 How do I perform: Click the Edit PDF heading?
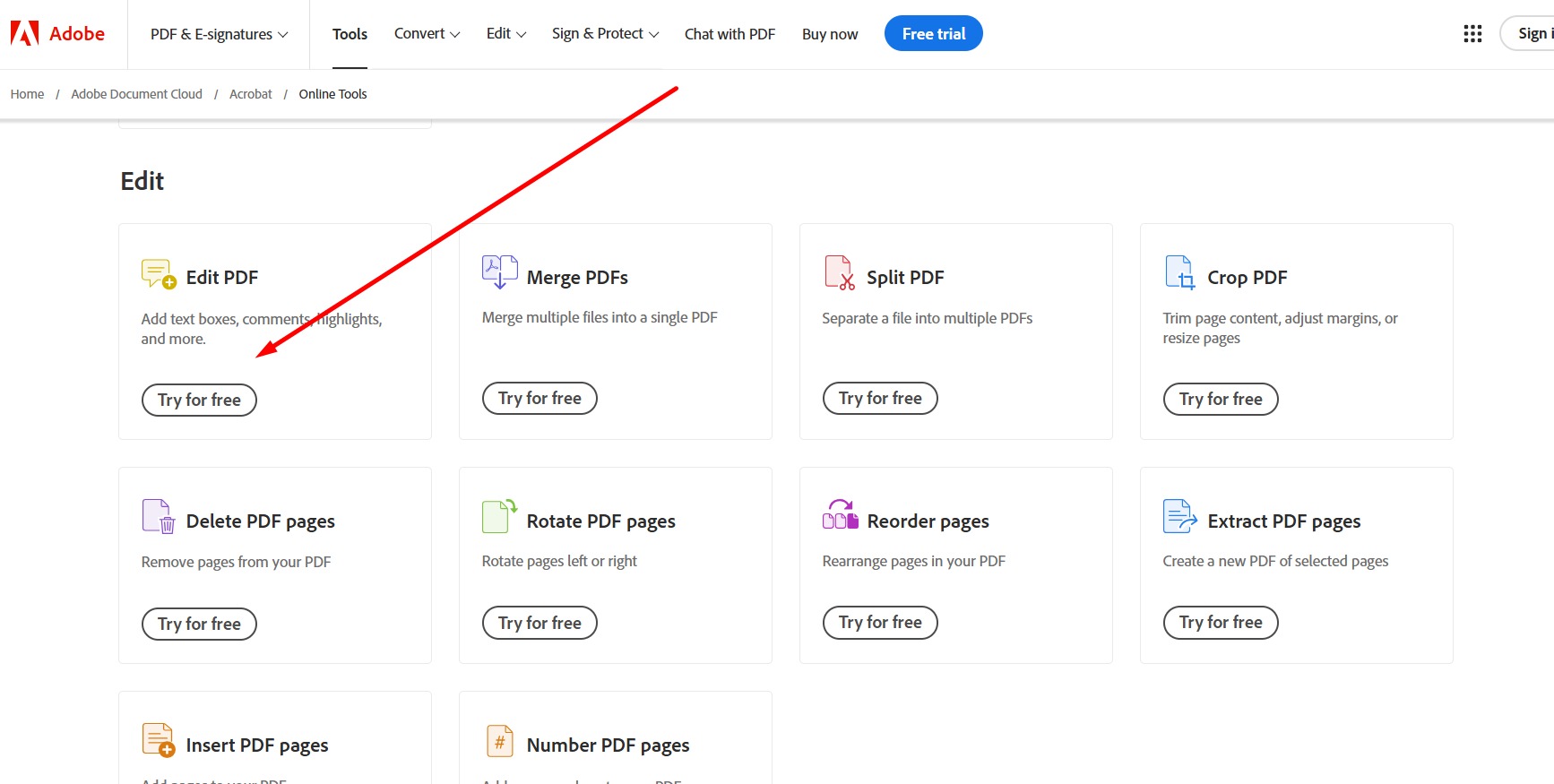(221, 278)
